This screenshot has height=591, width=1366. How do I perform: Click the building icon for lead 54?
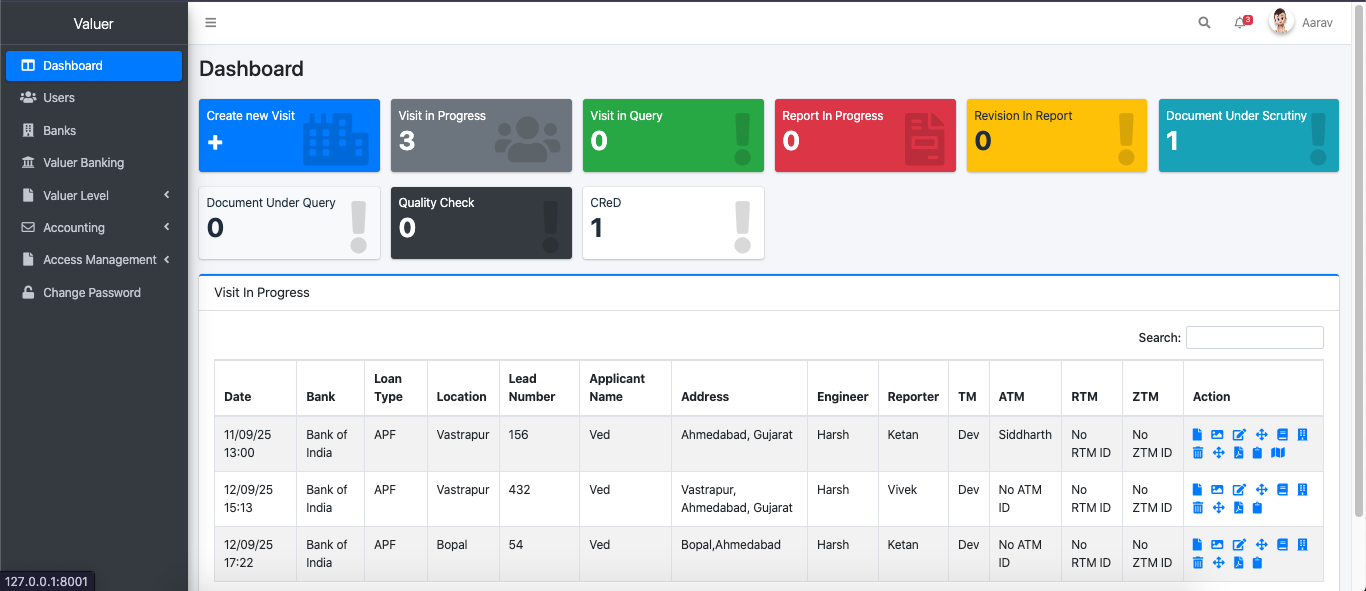coord(1302,545)
